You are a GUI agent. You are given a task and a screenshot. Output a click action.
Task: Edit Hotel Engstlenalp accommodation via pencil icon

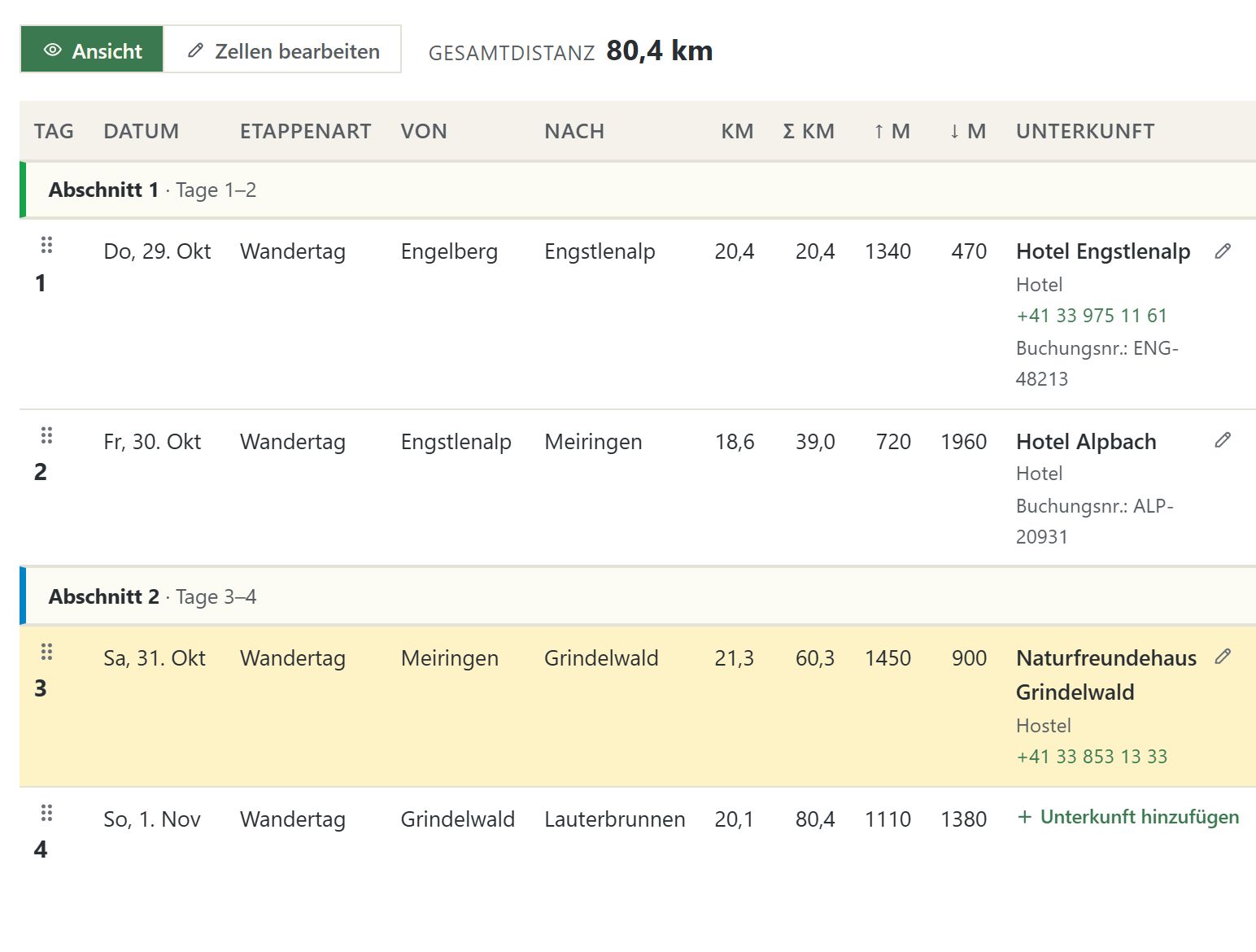[x=1223, y=251]
